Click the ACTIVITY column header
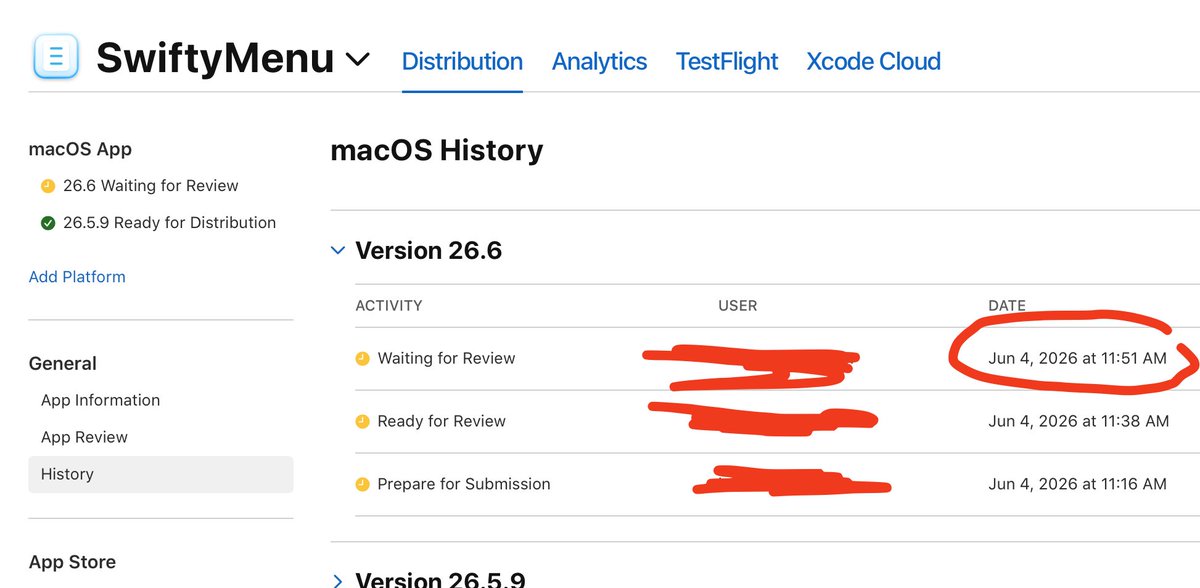This screenshot has width=1200, height=588. [389, 305]
